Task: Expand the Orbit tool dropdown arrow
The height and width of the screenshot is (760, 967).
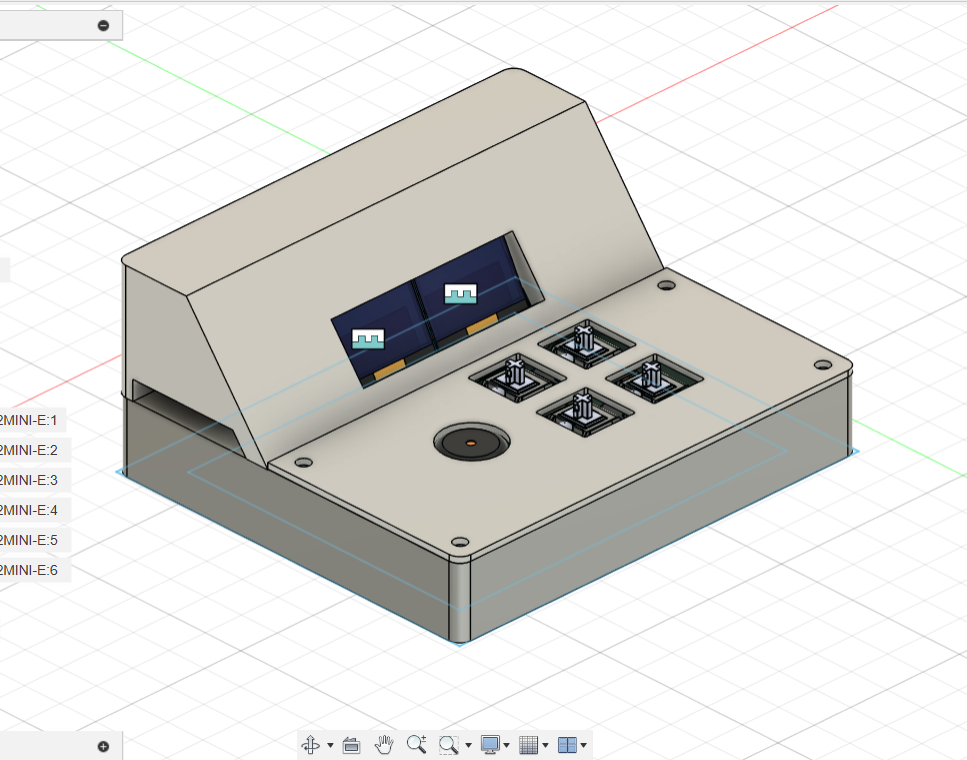Action: click(330, 744)
